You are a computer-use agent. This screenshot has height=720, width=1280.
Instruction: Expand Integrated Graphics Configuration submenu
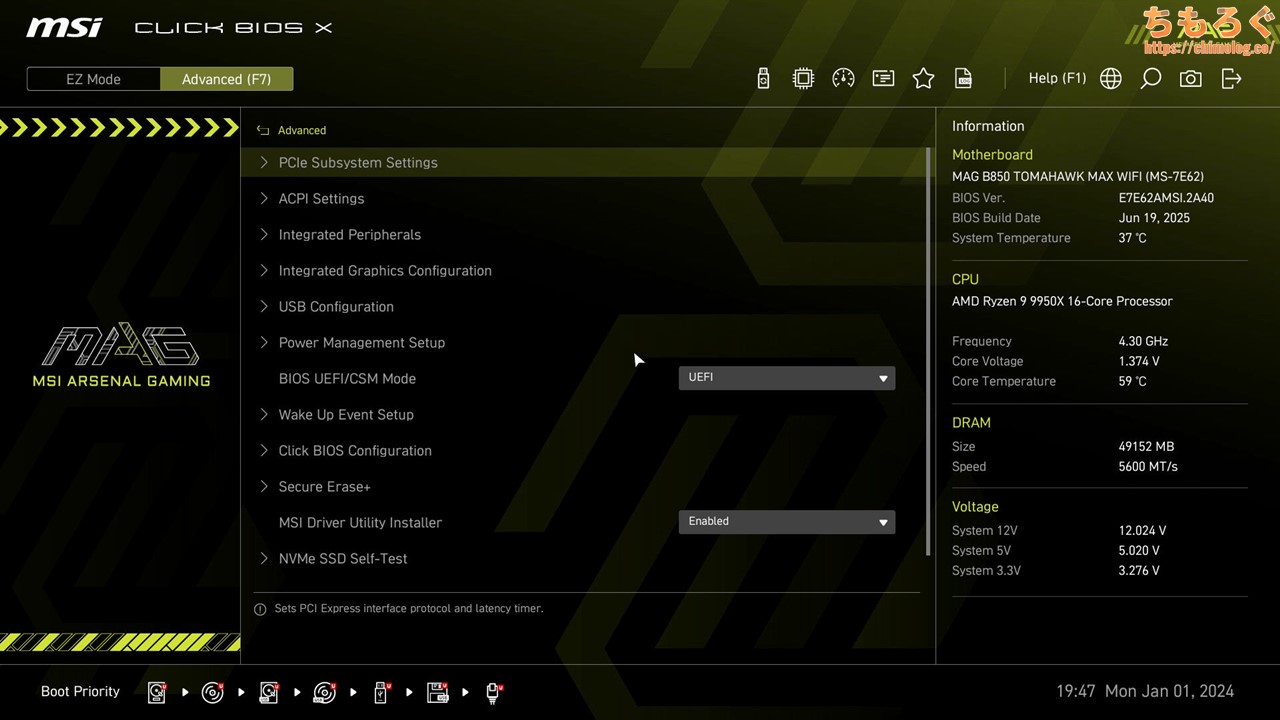click(x=384, y=271)
